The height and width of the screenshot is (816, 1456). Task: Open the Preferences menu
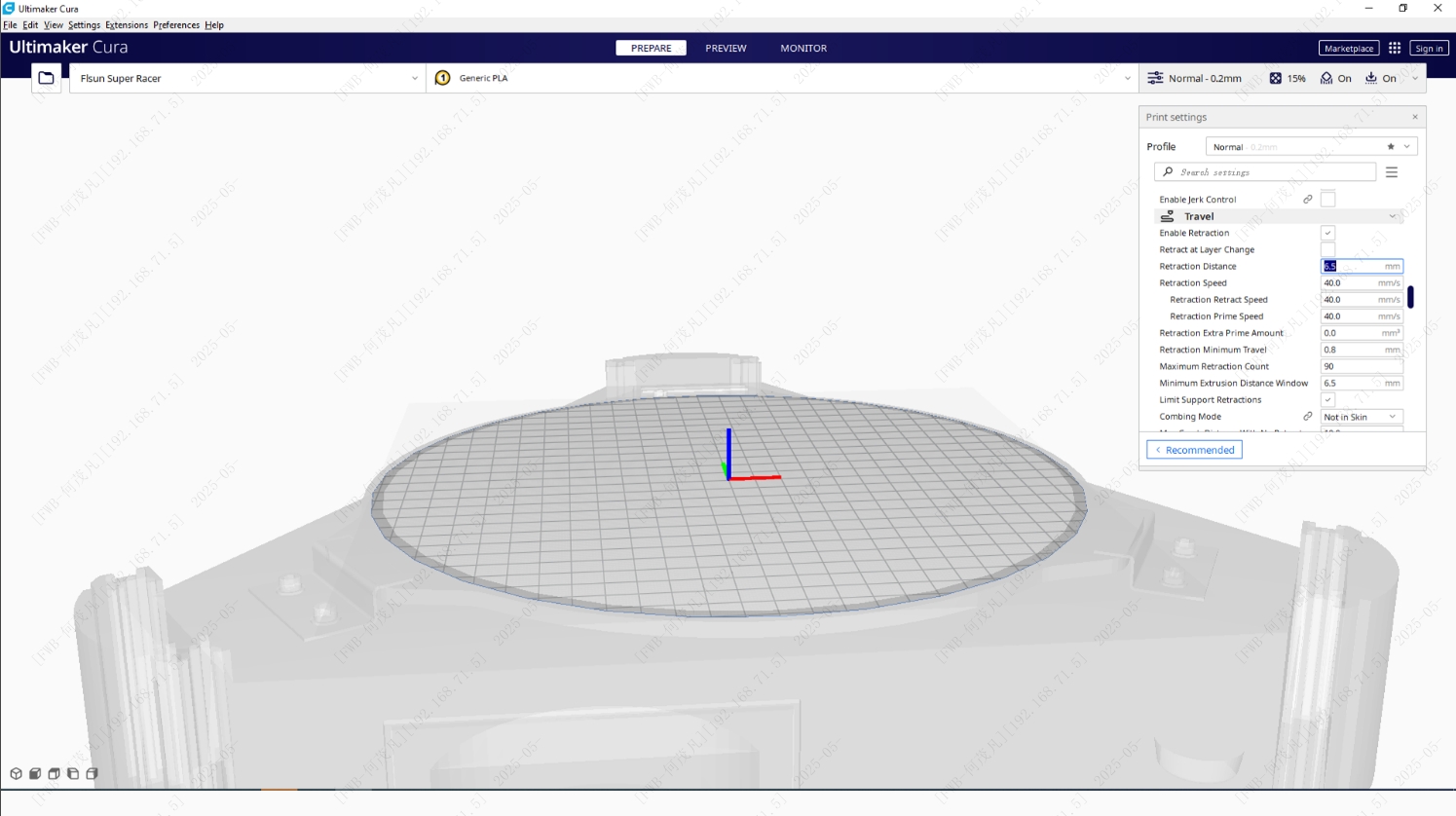pos(176,25)
